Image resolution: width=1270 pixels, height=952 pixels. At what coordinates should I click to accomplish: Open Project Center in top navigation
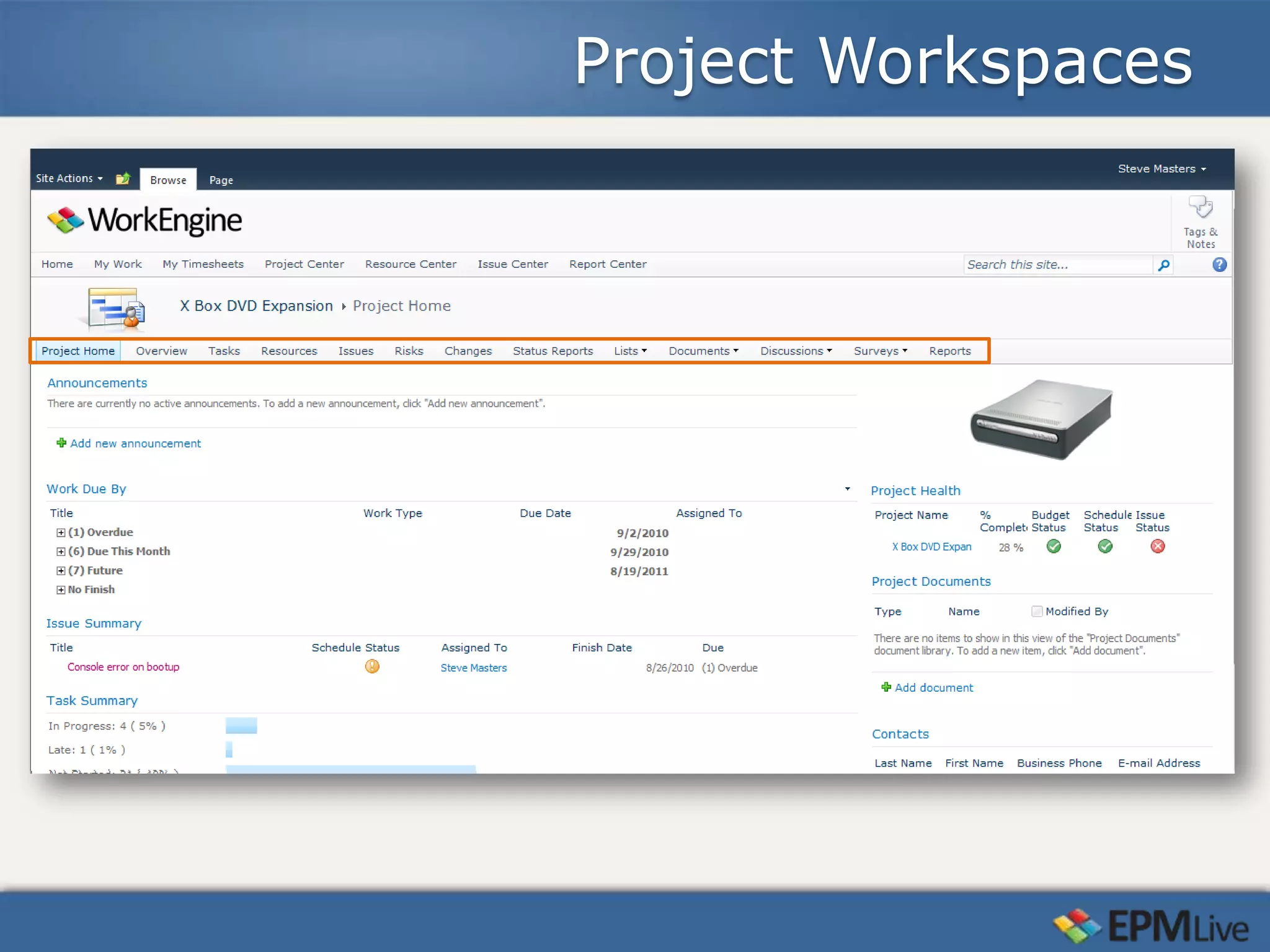click(x=304, y=264)
